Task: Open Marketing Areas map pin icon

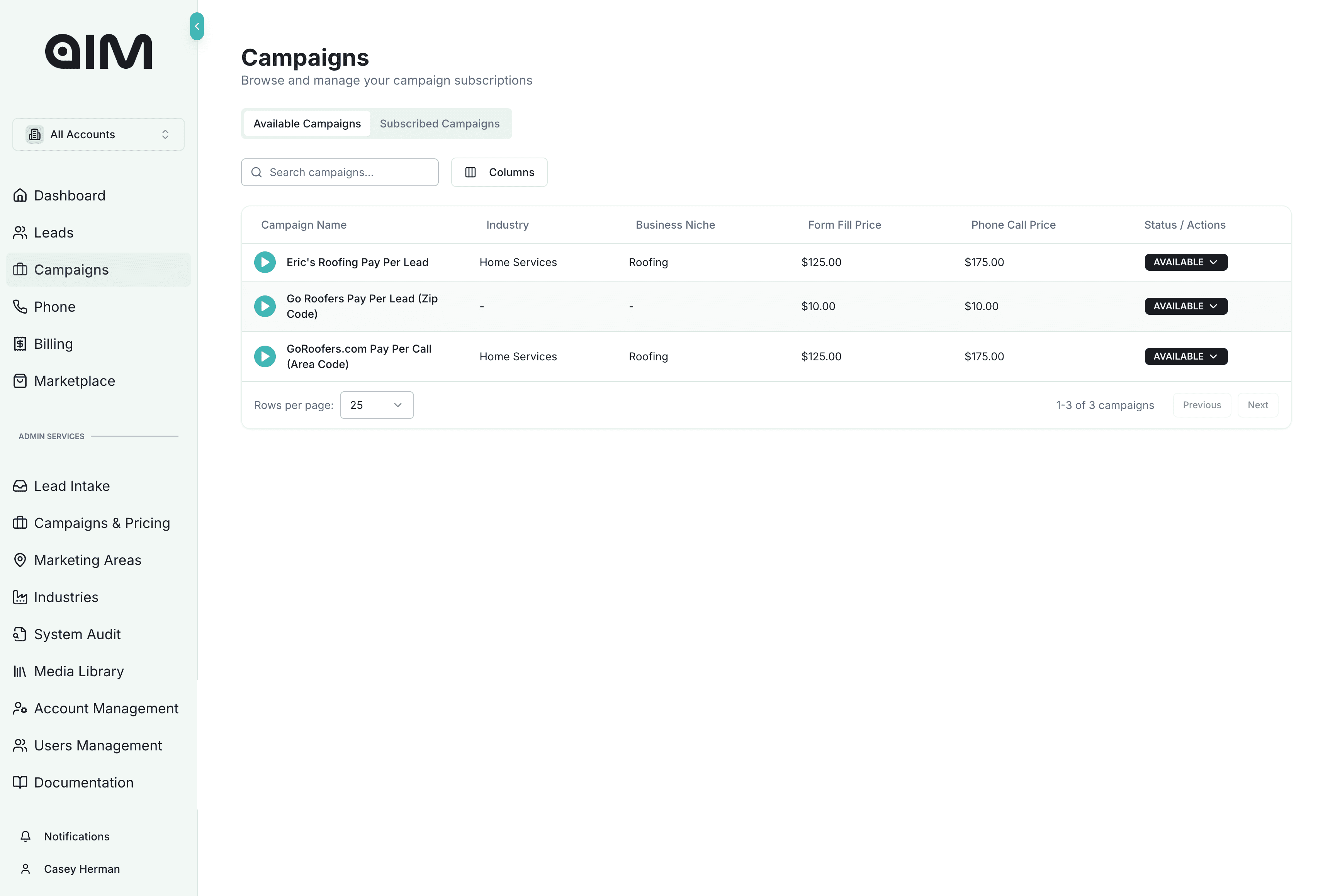Action: 20,560
